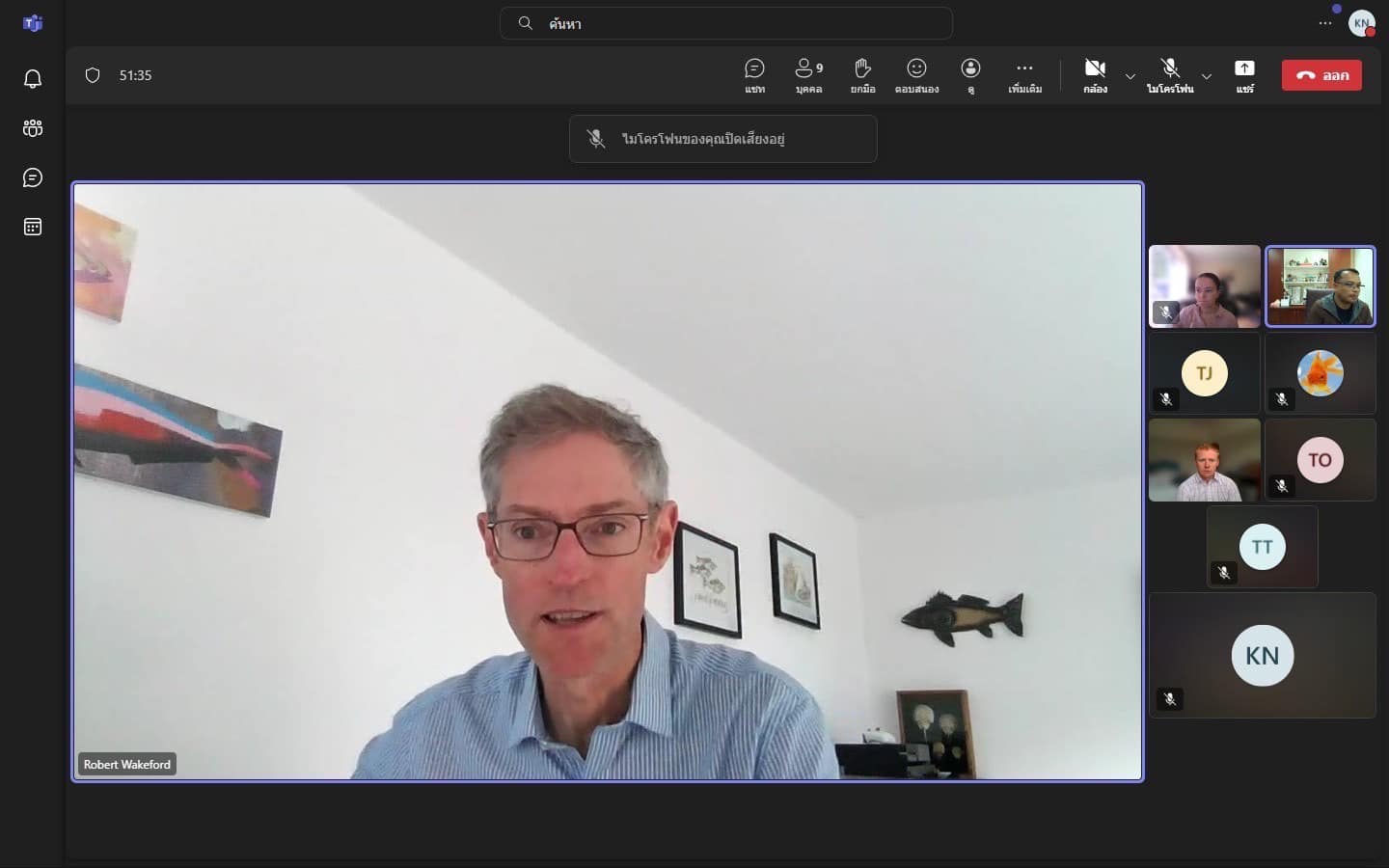The height and width of the screenshot is (868, 1389).
Task: Unmute the microphone
Action: (1170, 75)
